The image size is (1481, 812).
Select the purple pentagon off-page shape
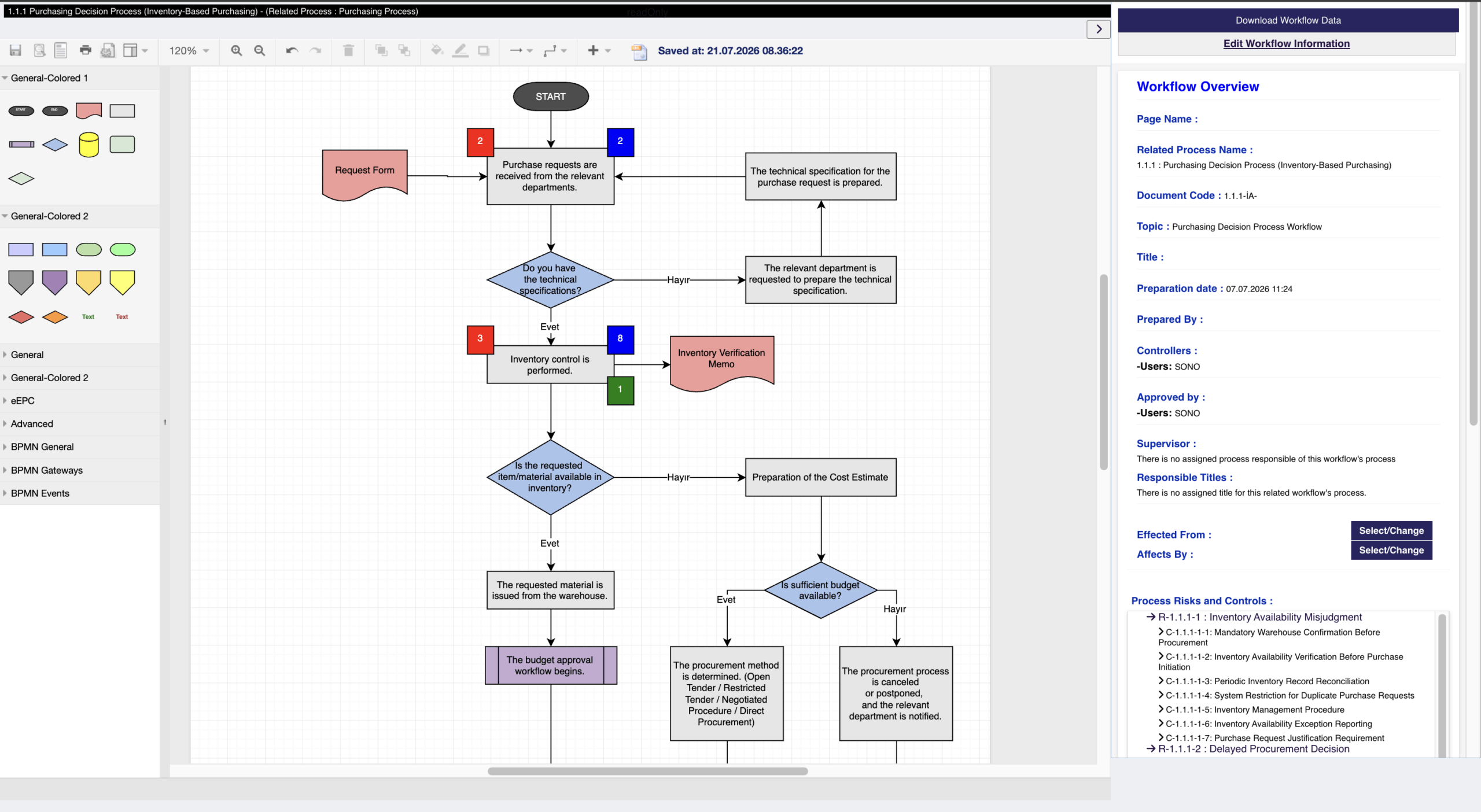(55, 283)
